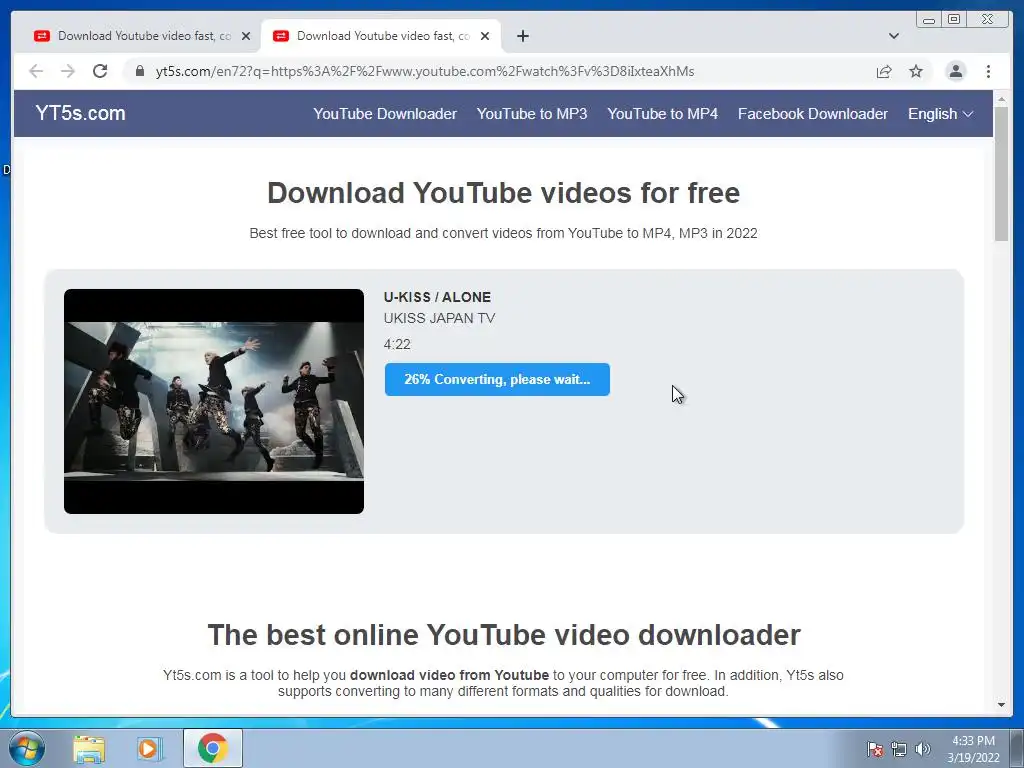Switch to the first Download Youtube video tab
Screen dimensions: 1024x768
[x=140, y=36]
